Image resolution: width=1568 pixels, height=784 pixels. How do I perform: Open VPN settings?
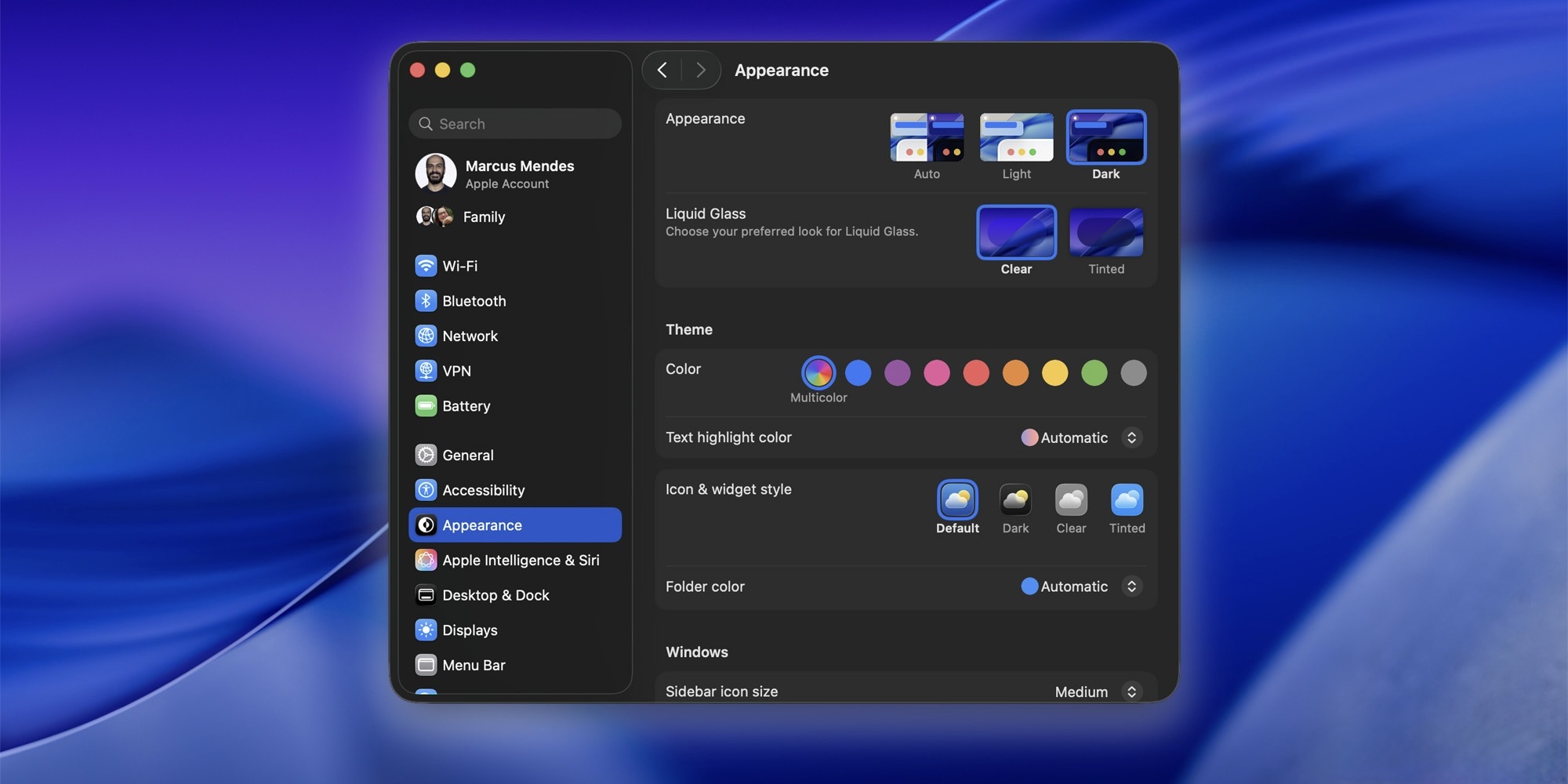[x=457, y=370]
